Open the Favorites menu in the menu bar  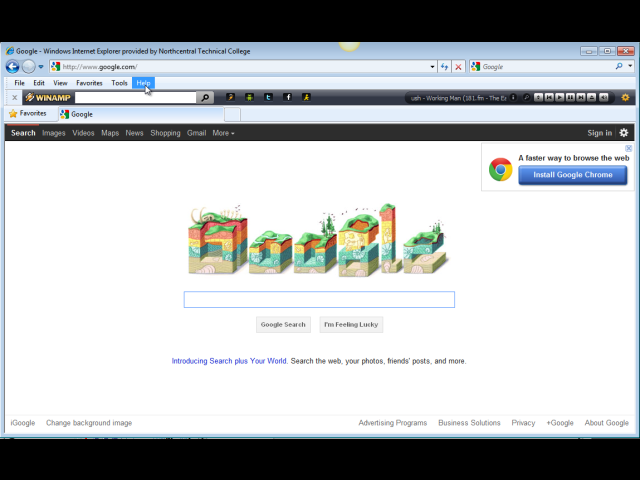(x=89, y=83)
